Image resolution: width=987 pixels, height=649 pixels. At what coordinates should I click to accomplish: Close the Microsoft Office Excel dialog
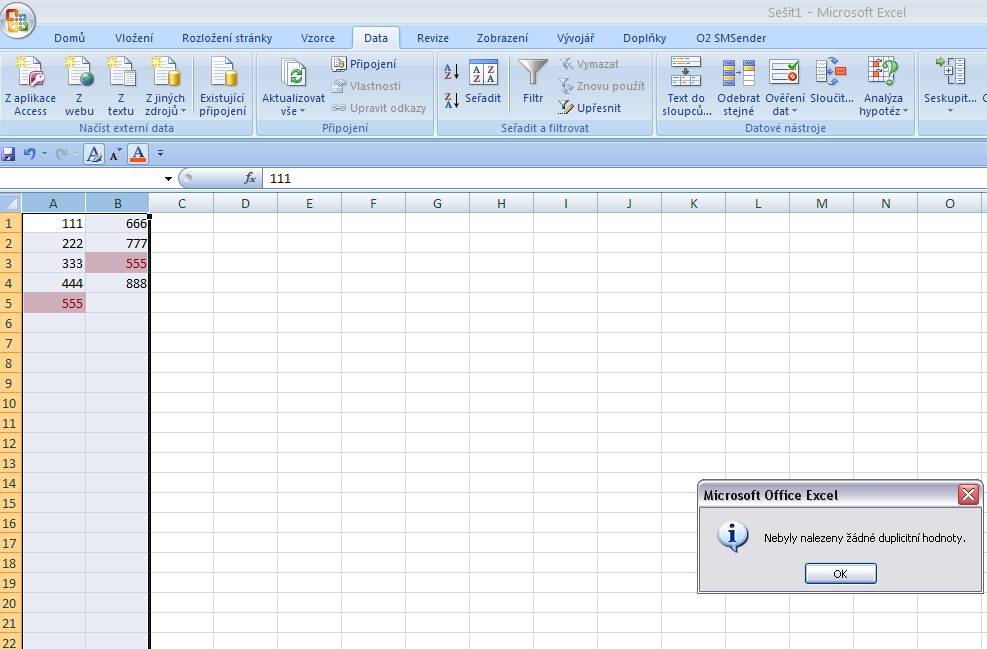(968, 495)
